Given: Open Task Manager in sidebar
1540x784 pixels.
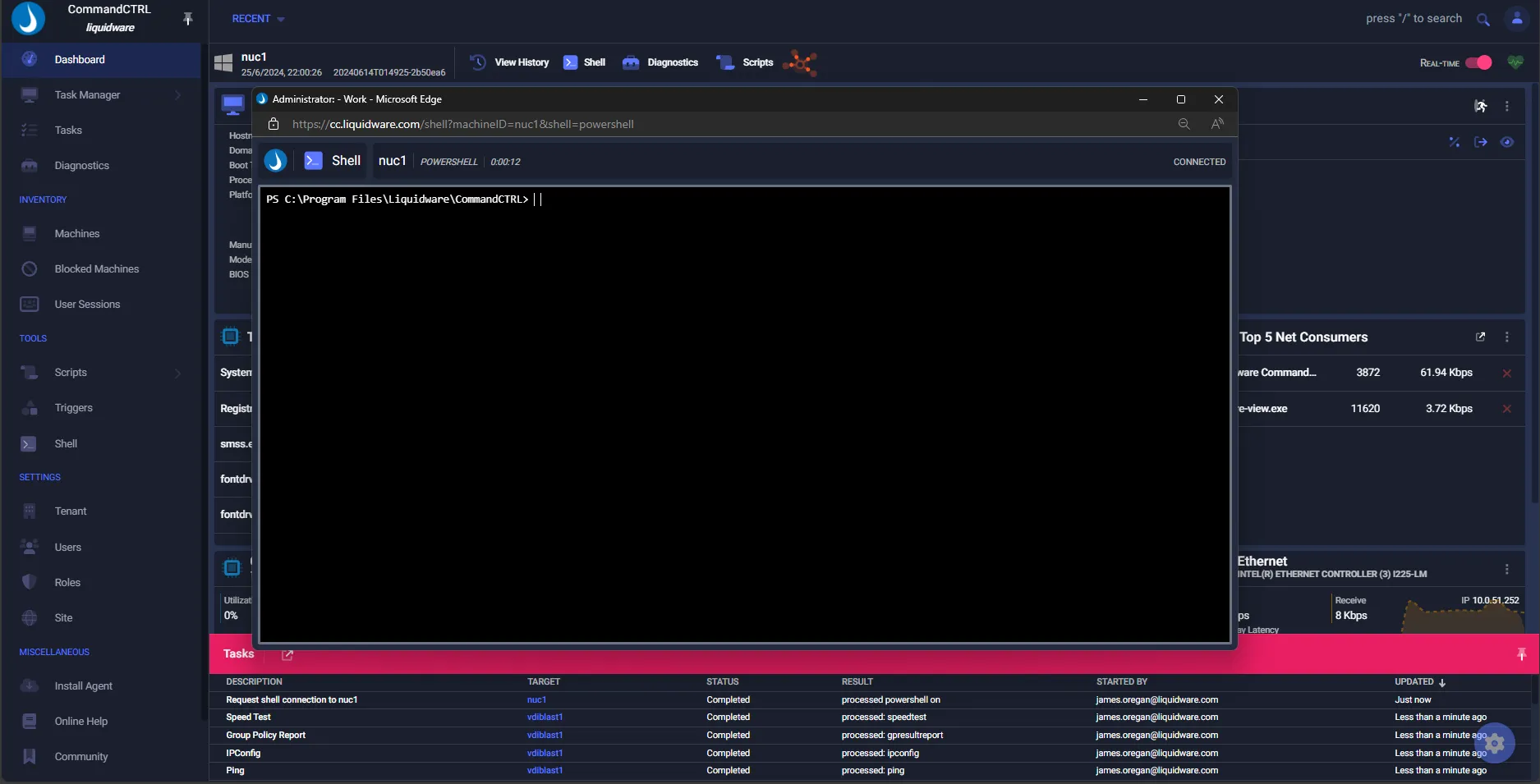Looking at the screenshot, I should coord(87,95).
